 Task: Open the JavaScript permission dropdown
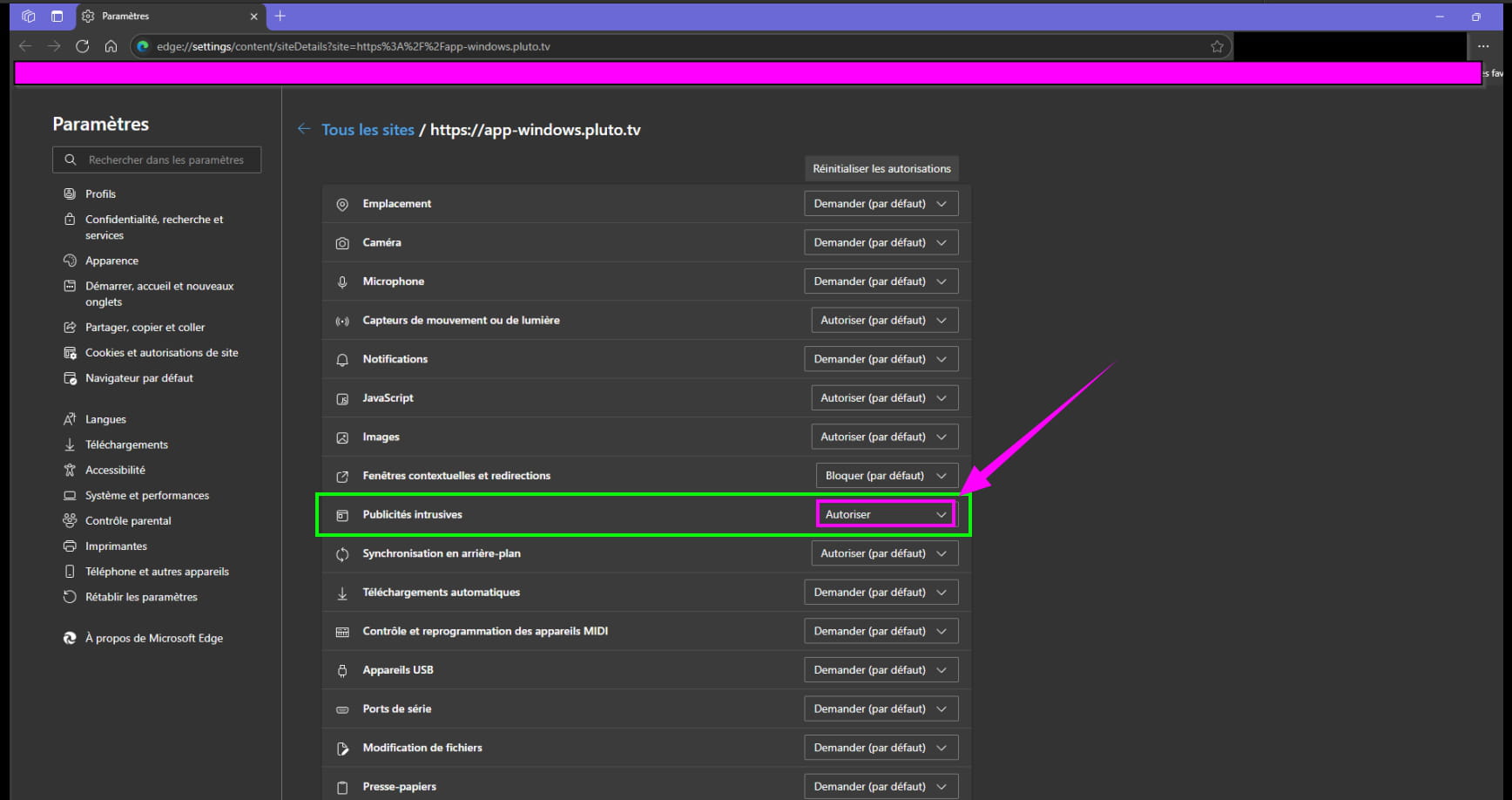tap(884, 397)
